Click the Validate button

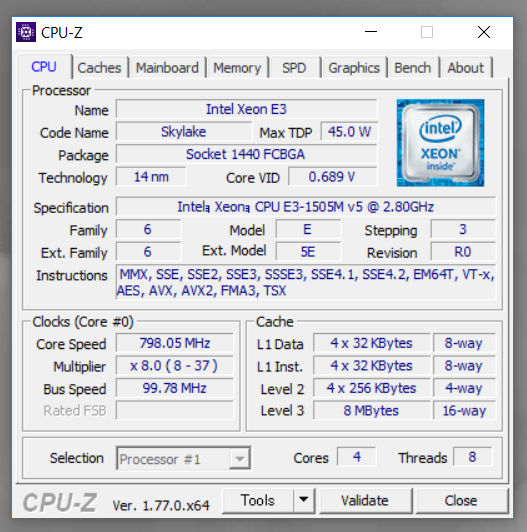365,501
